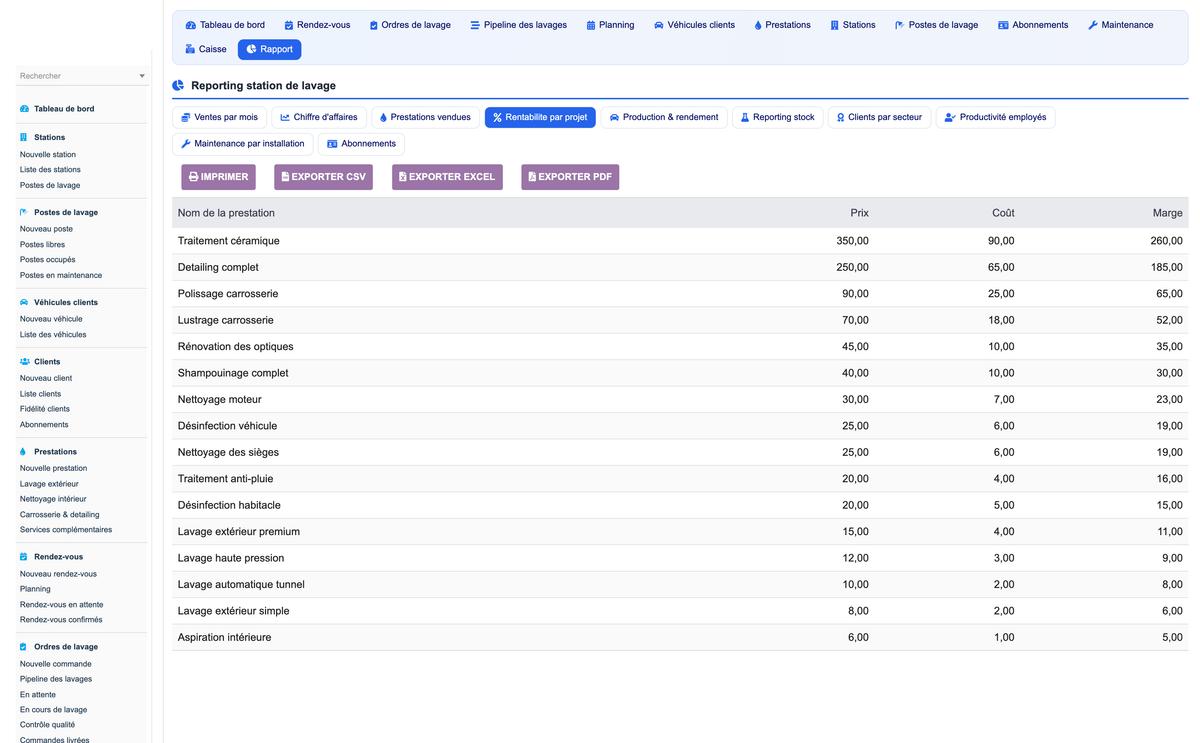Screen dimensions: 1200x743
Task: Go to Carrosserie & detailing link
Action: click(x=60, y=514)
